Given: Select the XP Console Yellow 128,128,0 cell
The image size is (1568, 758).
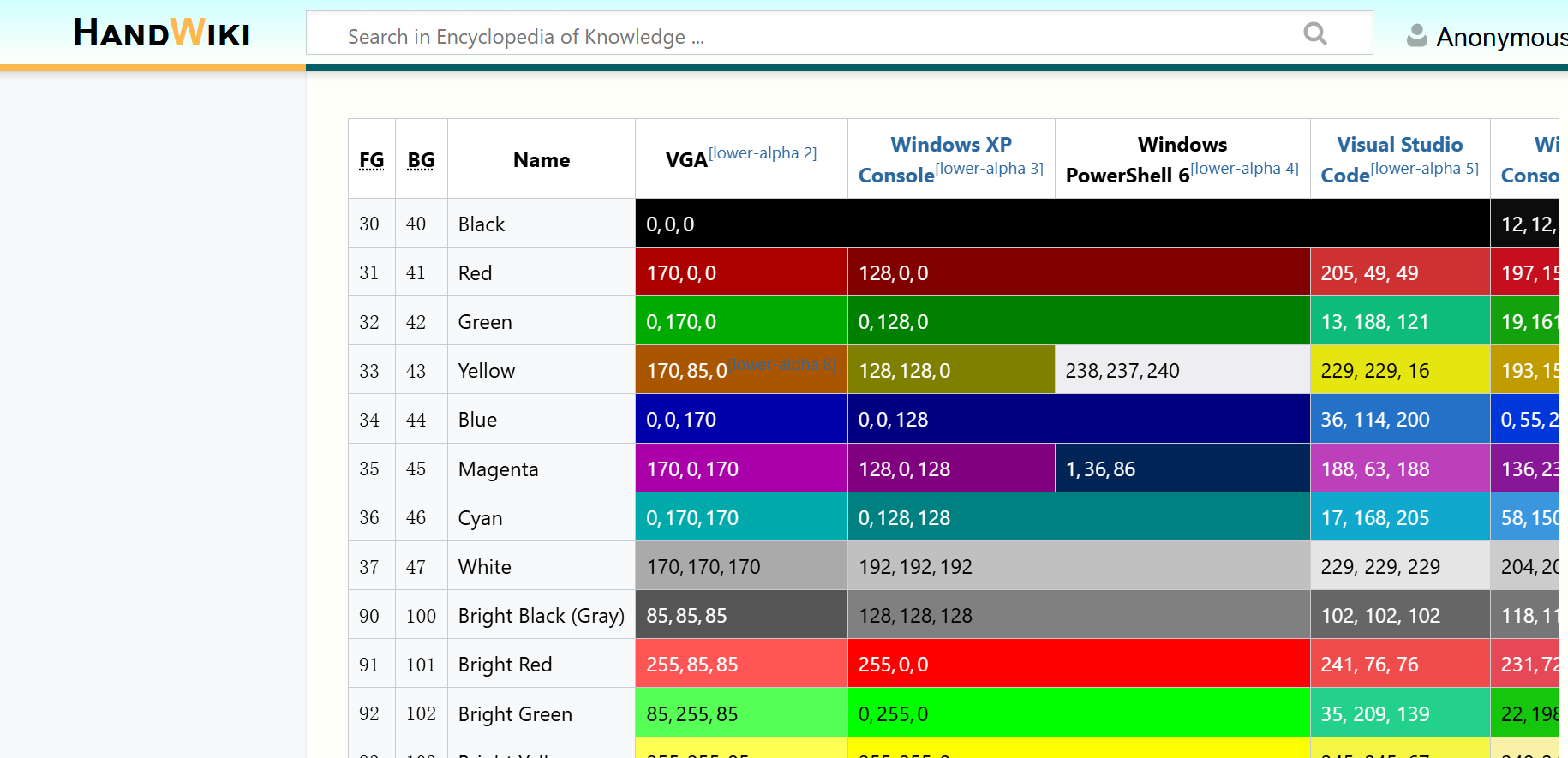Looking at the screenshot, I should [951, 370].
